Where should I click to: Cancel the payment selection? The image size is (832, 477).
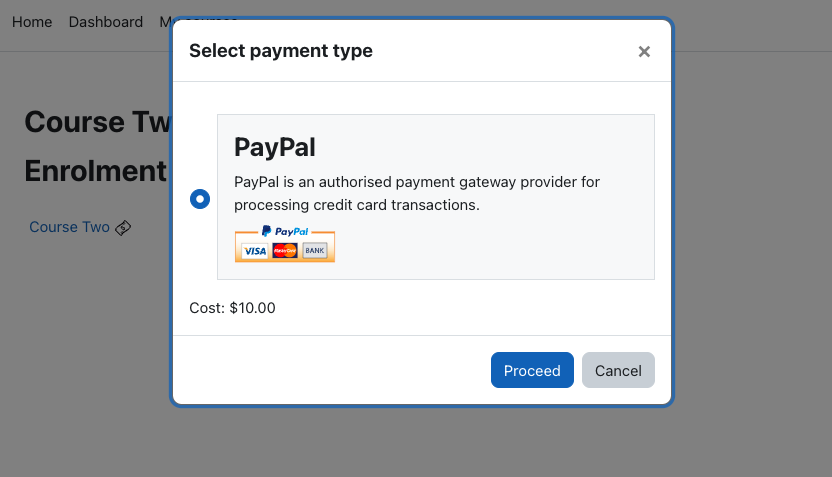(618, 370)
